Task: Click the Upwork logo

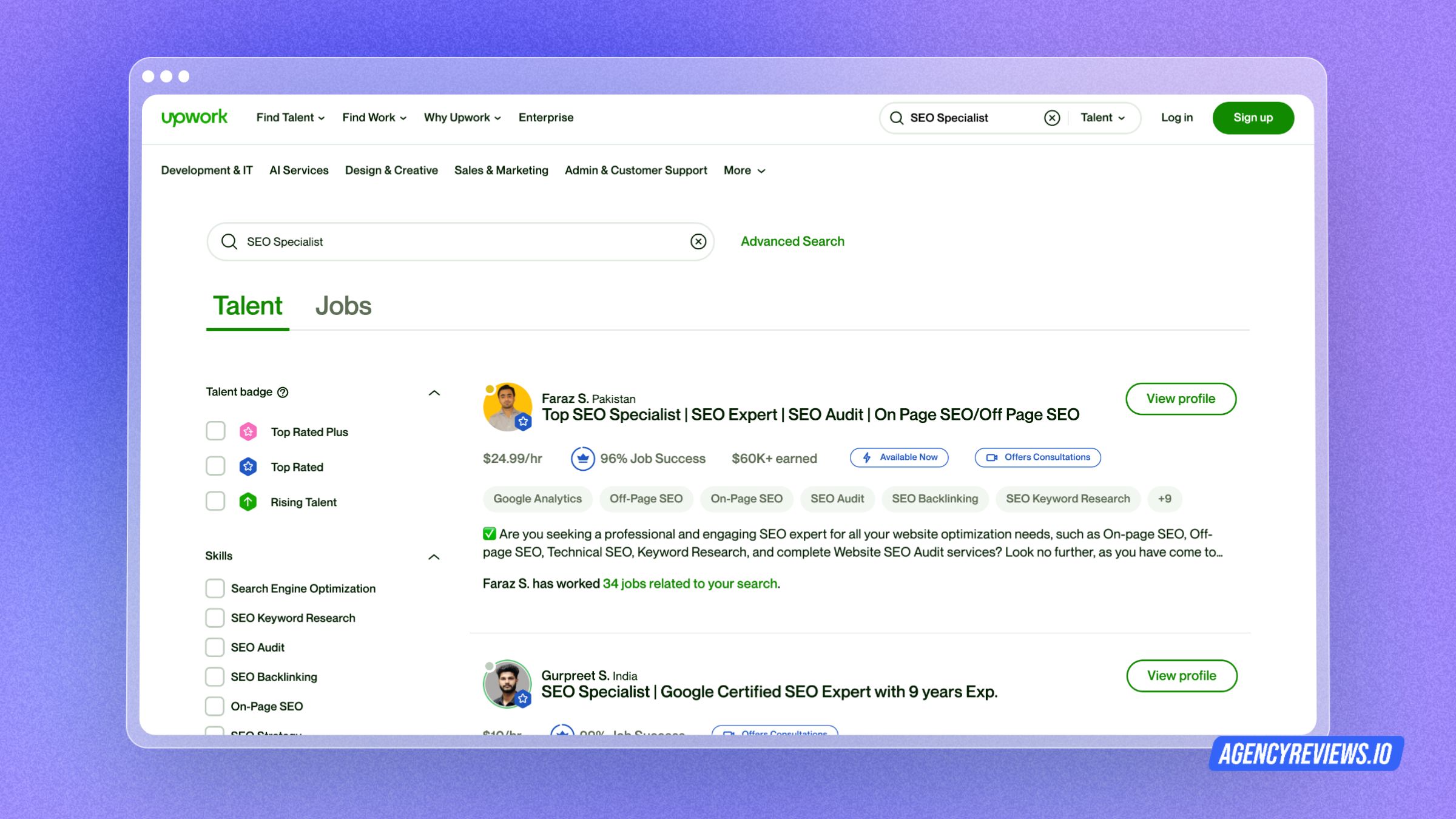Action: click(194, 117)
